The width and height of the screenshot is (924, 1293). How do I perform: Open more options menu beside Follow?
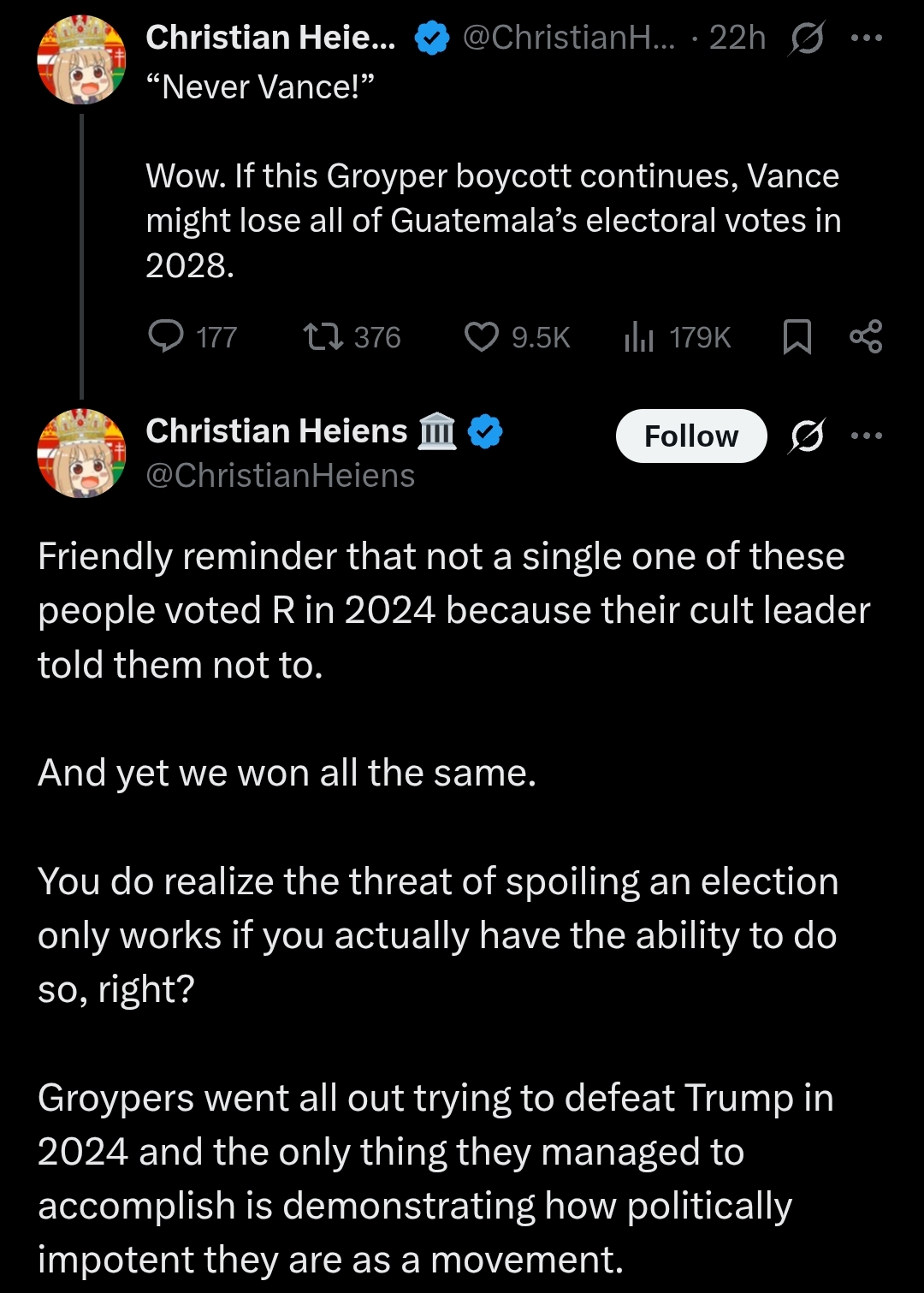(x=866, y=436)
